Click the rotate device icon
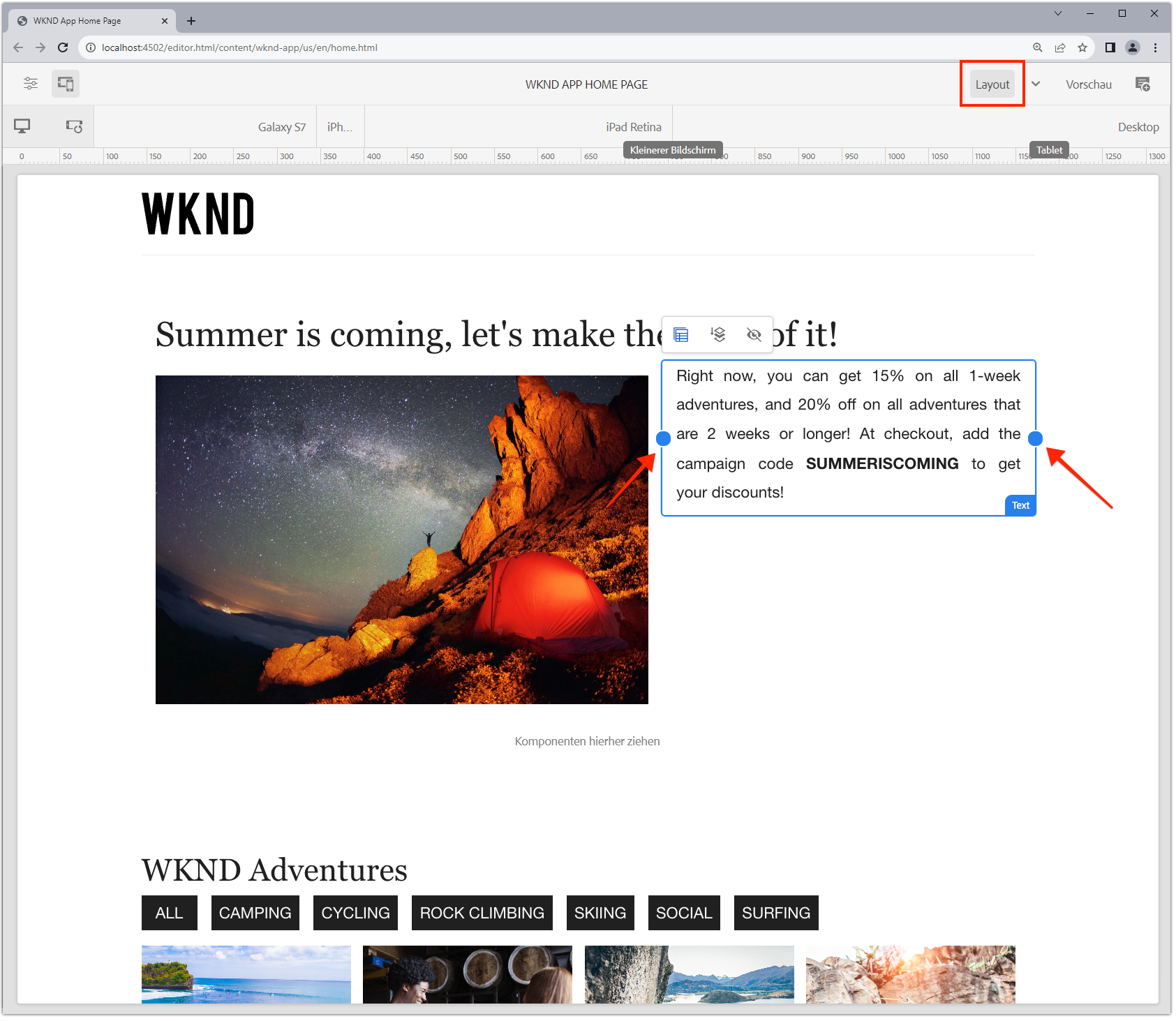The width and height of the screenshot is (1176, 1021). click(x=74, y=126)
